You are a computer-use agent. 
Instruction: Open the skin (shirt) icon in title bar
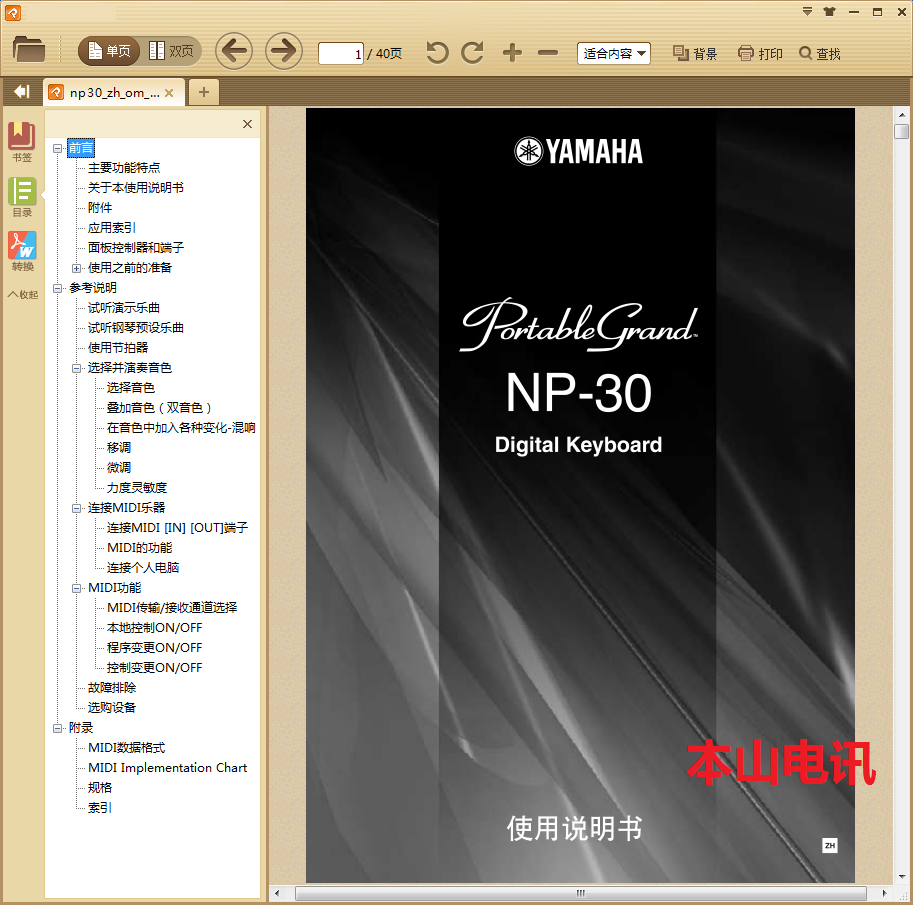coord(830,12)
